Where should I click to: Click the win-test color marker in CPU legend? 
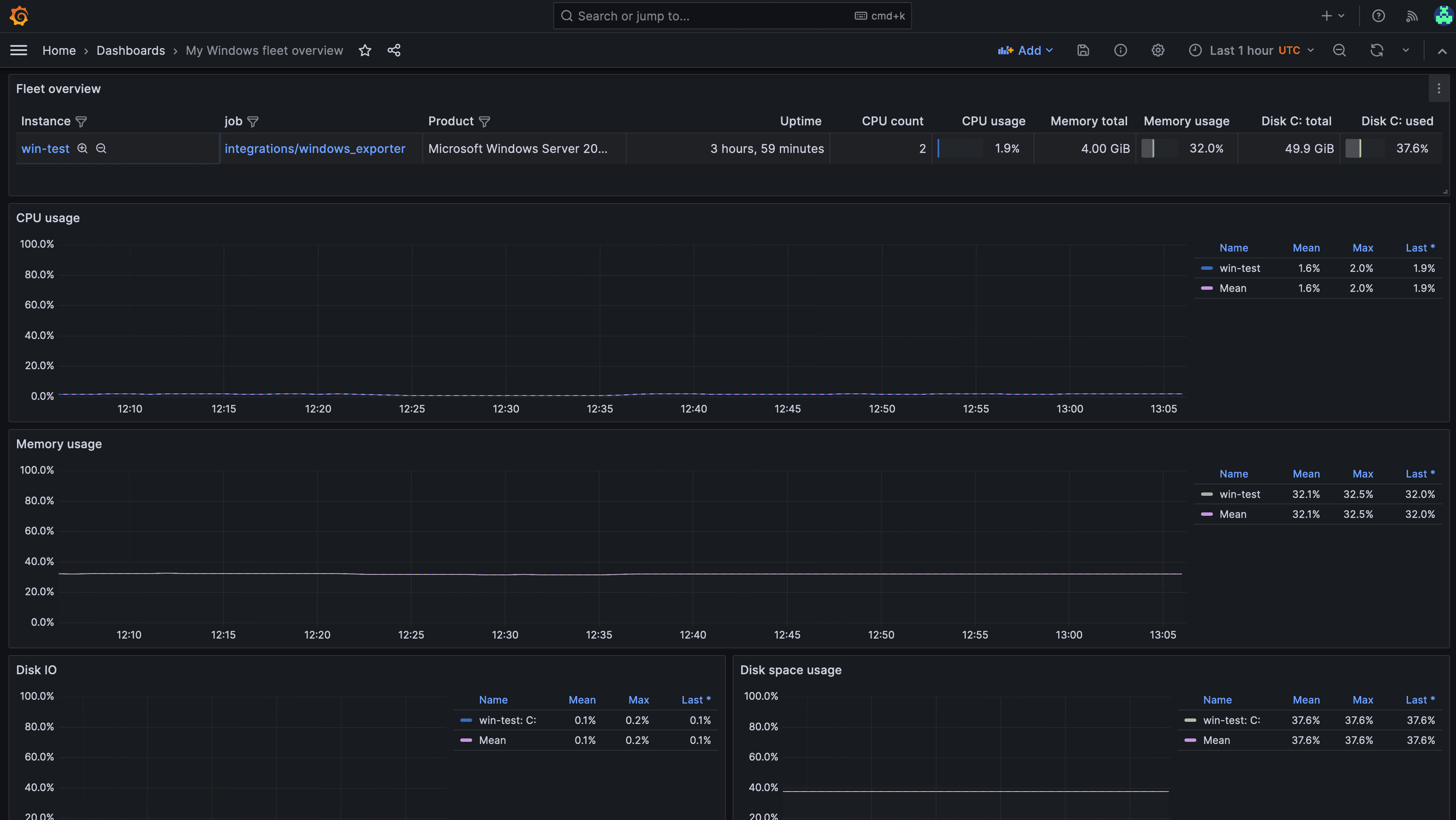(x=1207, y=268)
